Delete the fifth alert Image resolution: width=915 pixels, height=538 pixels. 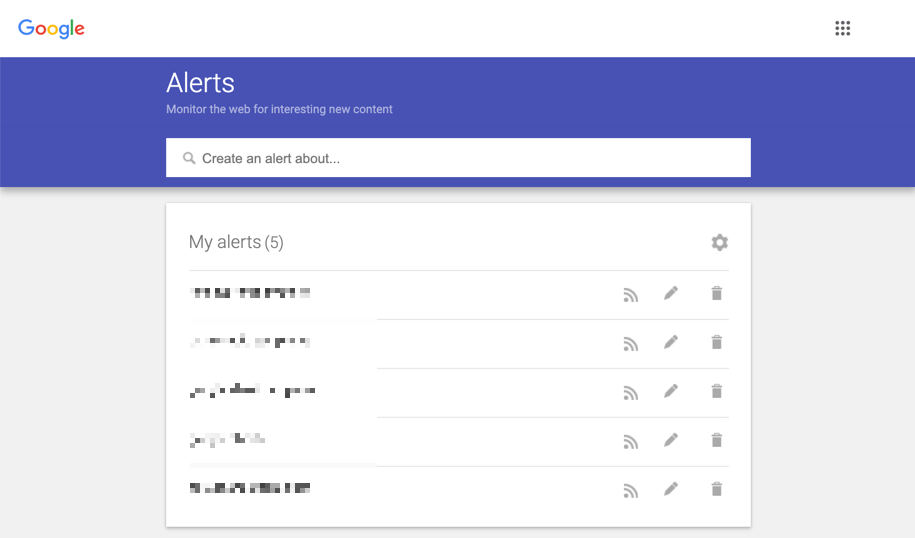coord(716,489)
